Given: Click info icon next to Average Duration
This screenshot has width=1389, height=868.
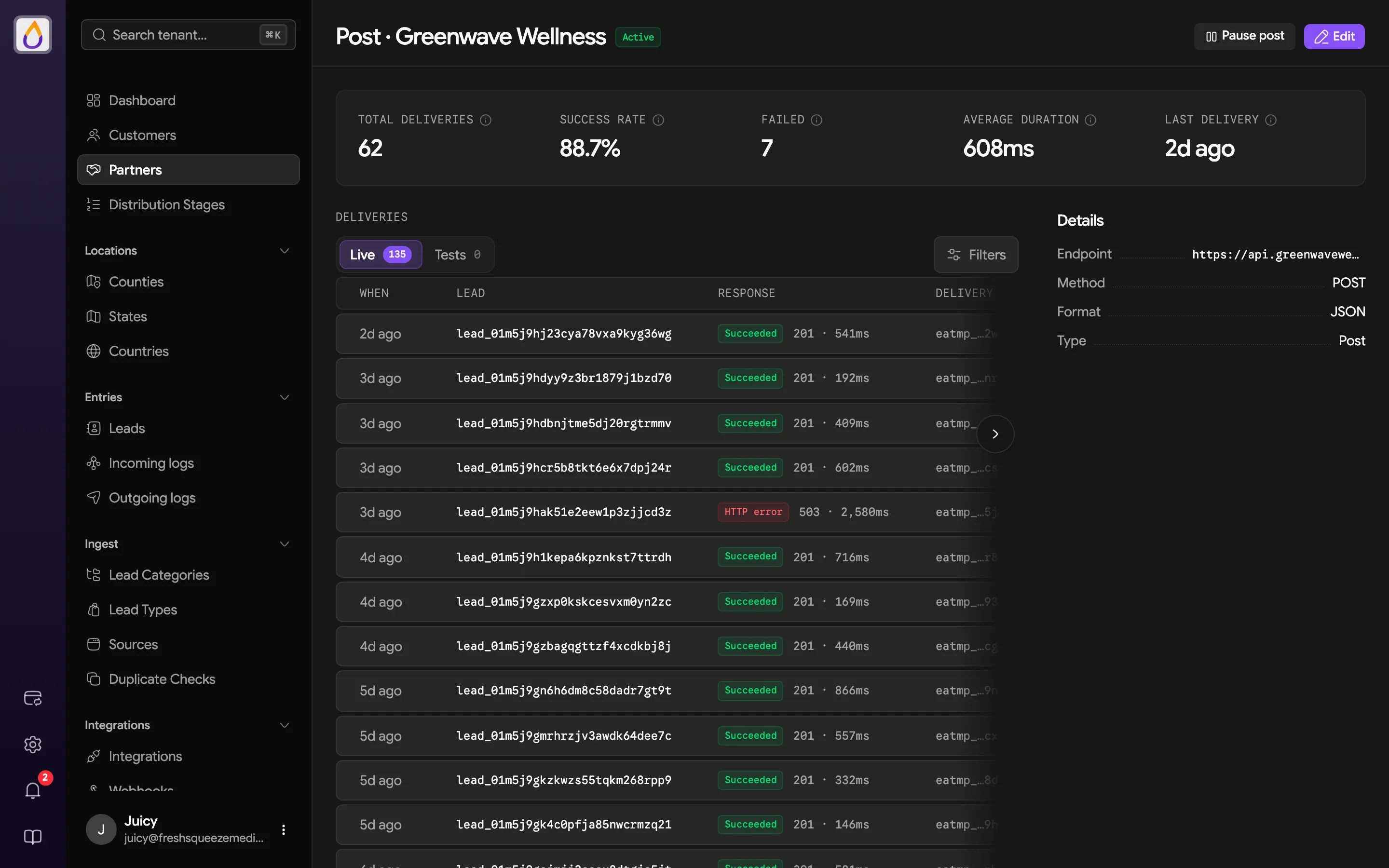Looking at the screenshot, I should coord(1090,120).
